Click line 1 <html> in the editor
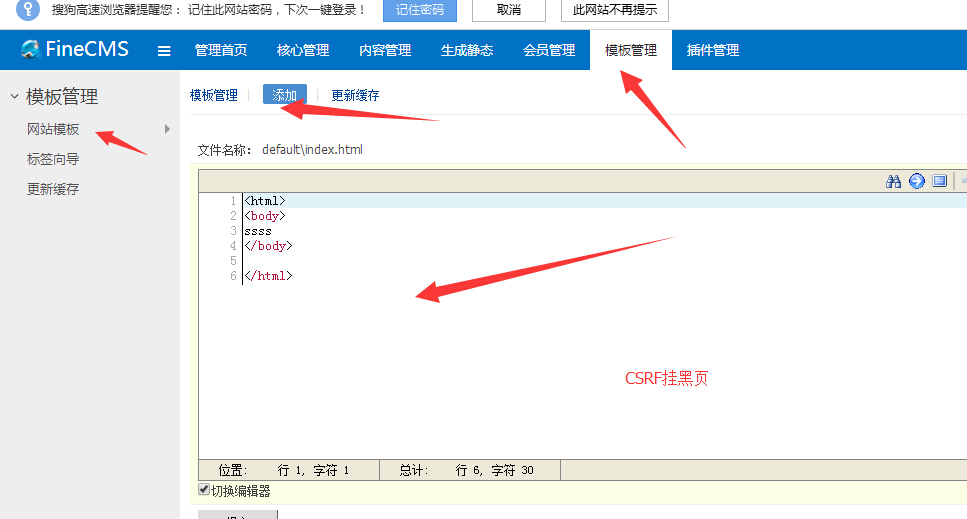Viewport: 967px width, 519px height. click(265, 201)
